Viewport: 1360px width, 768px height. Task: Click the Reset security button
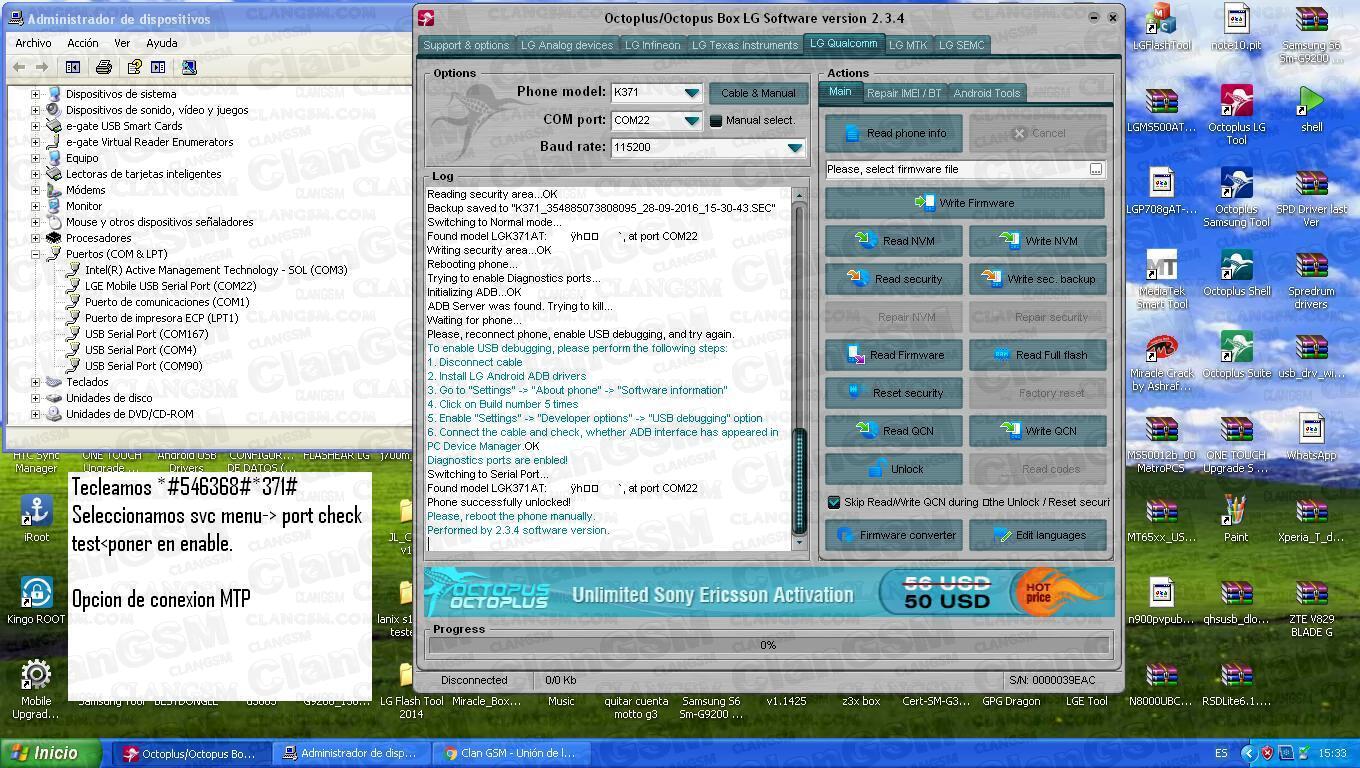(894, 393)
